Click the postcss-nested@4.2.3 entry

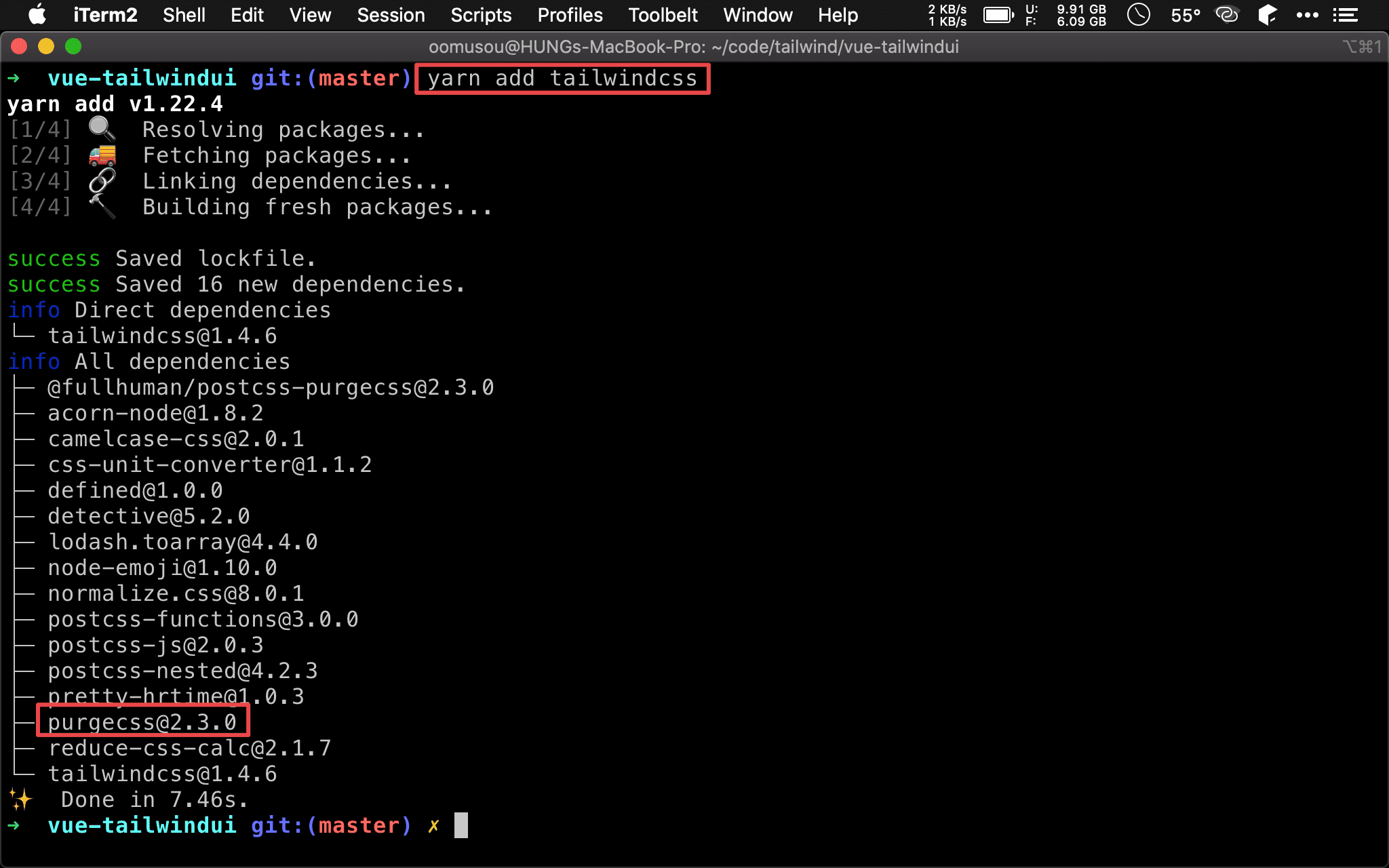click(x=182, y=671)
